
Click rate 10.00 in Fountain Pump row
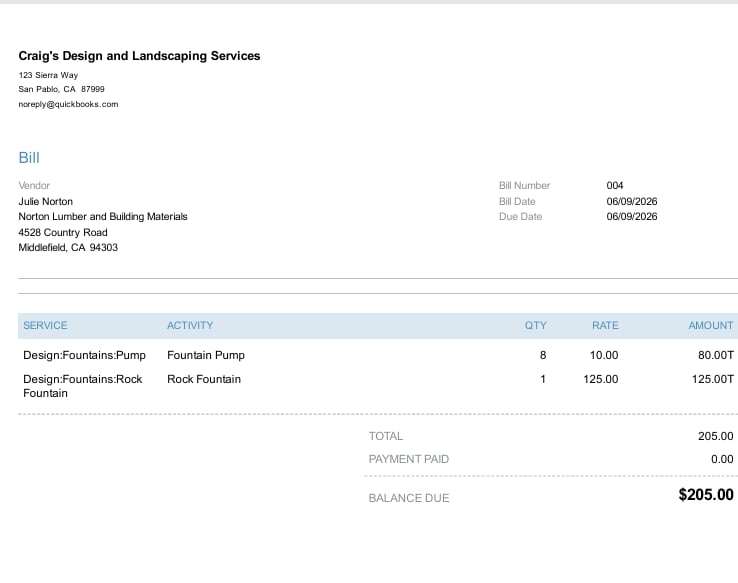coord(604,355)
